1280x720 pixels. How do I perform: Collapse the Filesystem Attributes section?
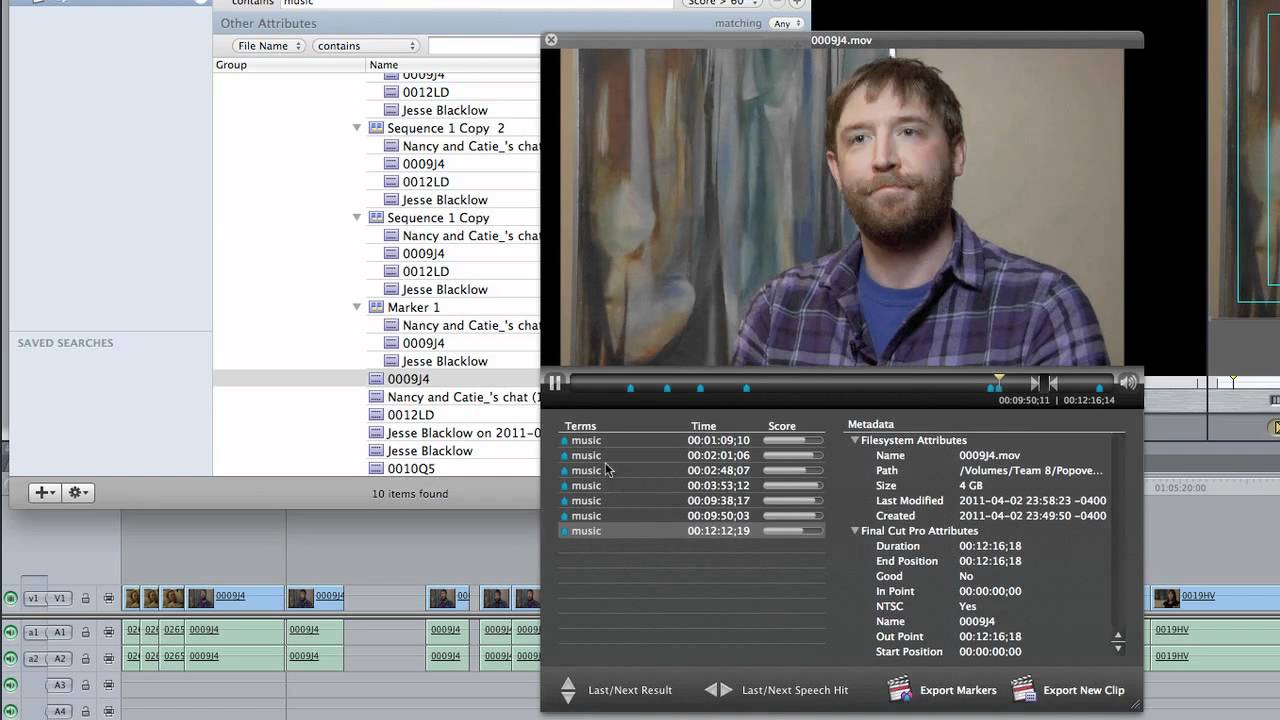pyautogui.click(x=855, y=440)
